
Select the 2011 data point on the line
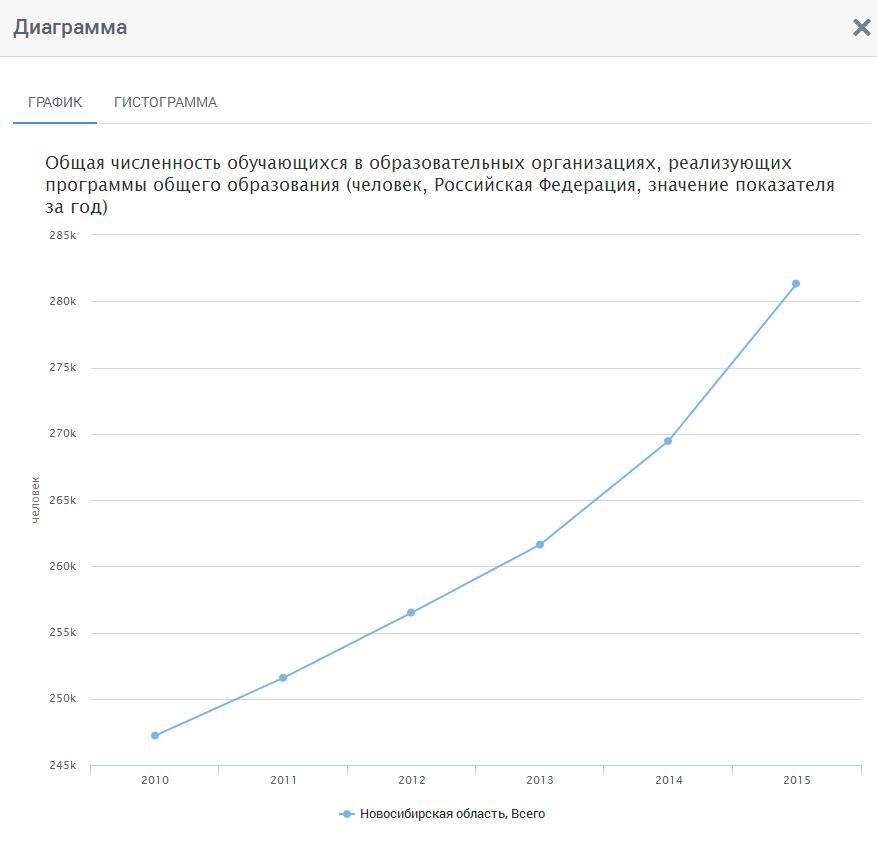tap(283, 678)
